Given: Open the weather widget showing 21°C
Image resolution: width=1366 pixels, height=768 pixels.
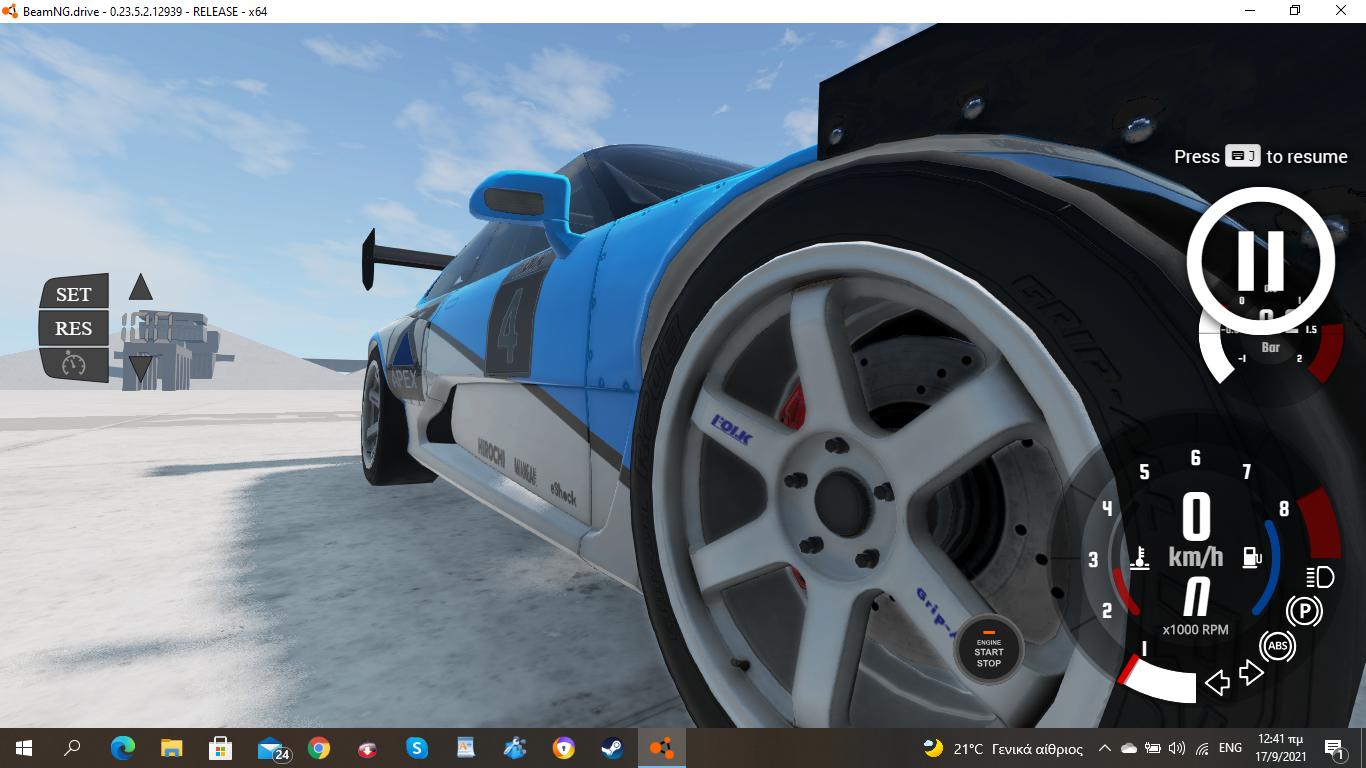Looking at the screenshot, I should 1004,748.
